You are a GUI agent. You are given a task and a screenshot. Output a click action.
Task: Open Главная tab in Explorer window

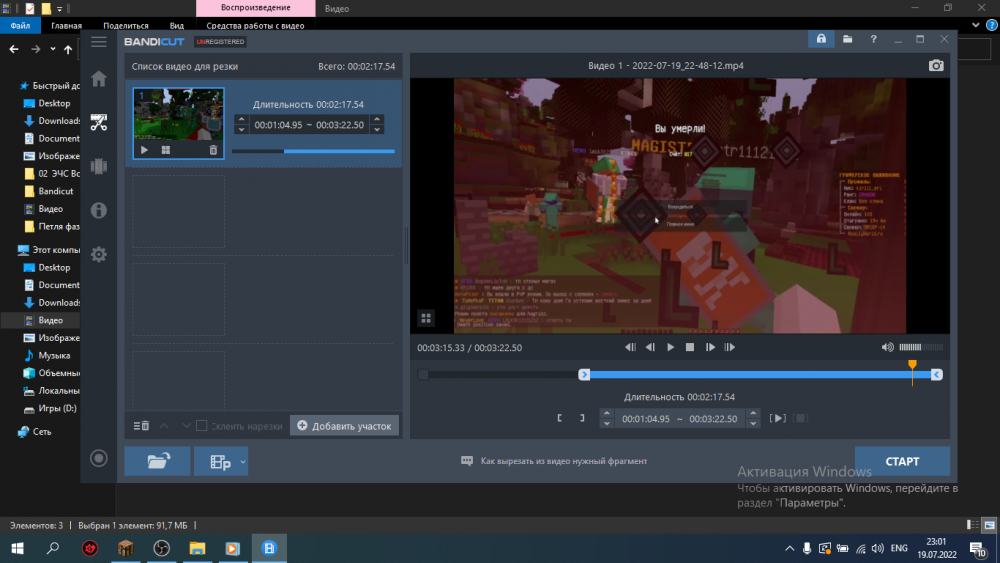click(66, 26)
